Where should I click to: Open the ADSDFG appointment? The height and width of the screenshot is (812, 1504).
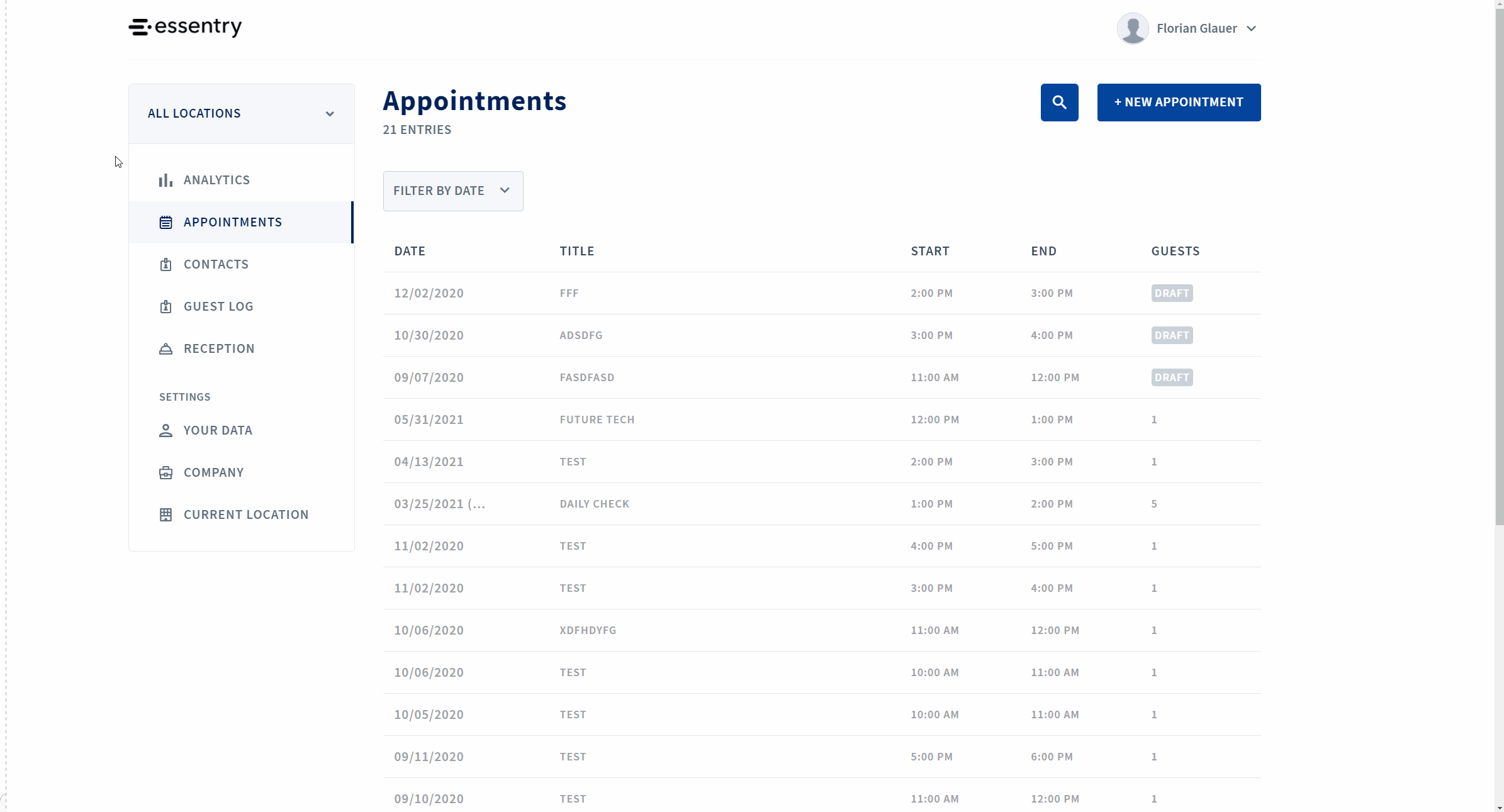[x=822, y=336]
